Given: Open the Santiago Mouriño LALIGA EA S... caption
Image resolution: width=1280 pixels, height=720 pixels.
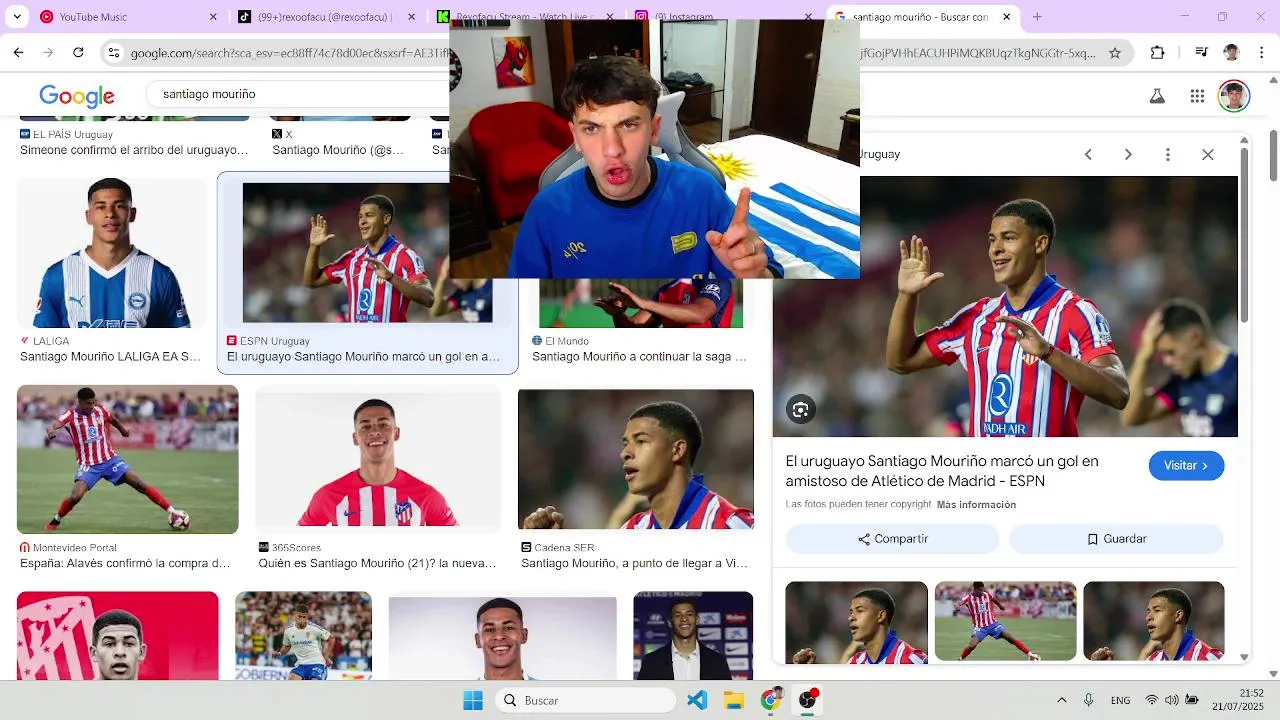Looking at the screenshot, I should [110, 357].
